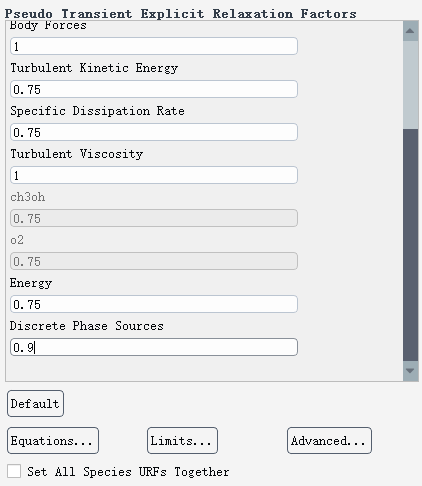Open the Equations... dialog

tap(53, 441)
